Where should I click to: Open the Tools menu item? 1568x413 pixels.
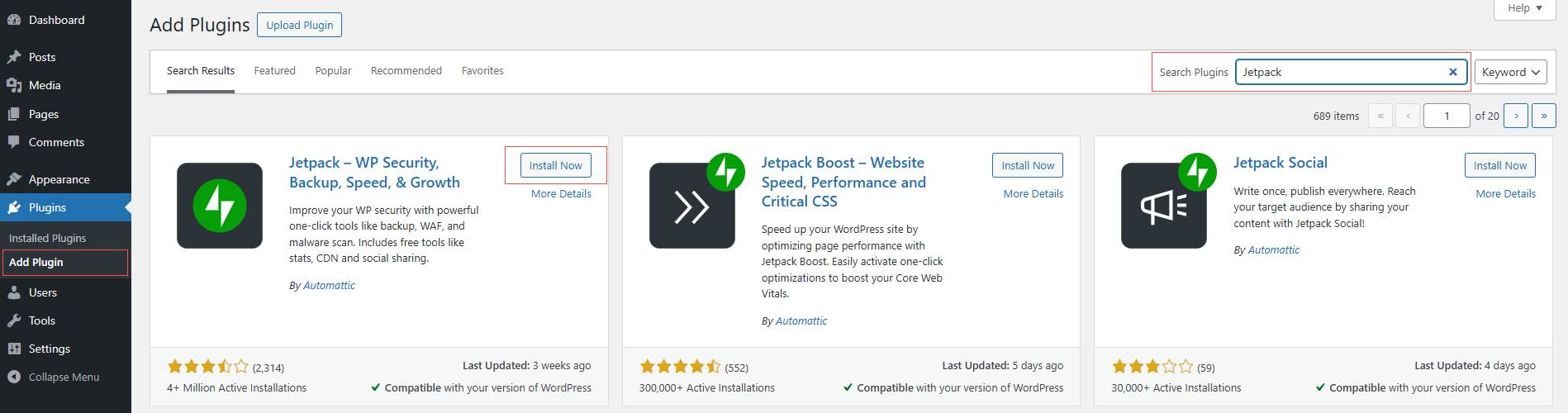tap(65, 320)
